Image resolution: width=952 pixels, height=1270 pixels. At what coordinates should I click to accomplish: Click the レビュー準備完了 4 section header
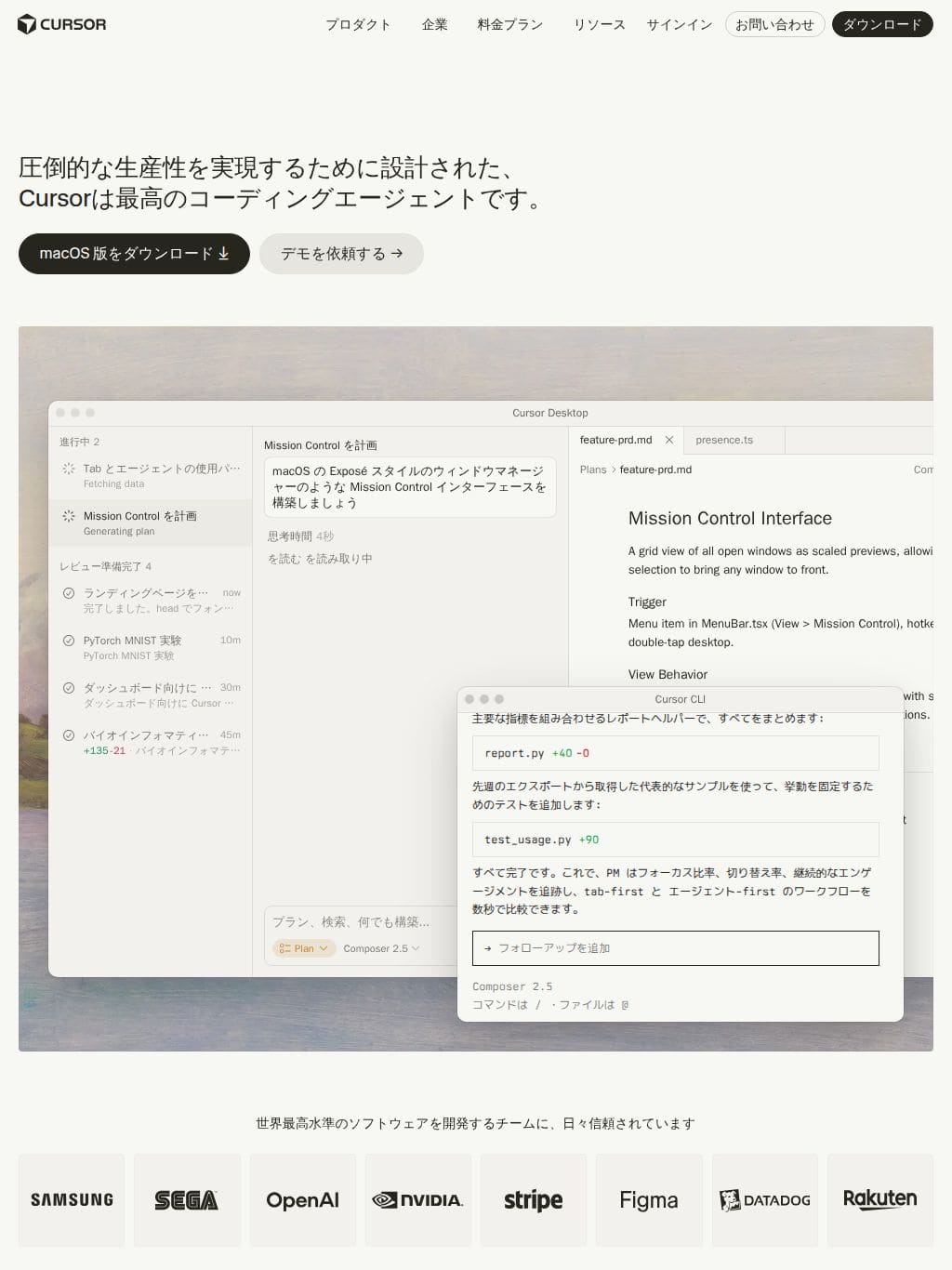(105, 566)
